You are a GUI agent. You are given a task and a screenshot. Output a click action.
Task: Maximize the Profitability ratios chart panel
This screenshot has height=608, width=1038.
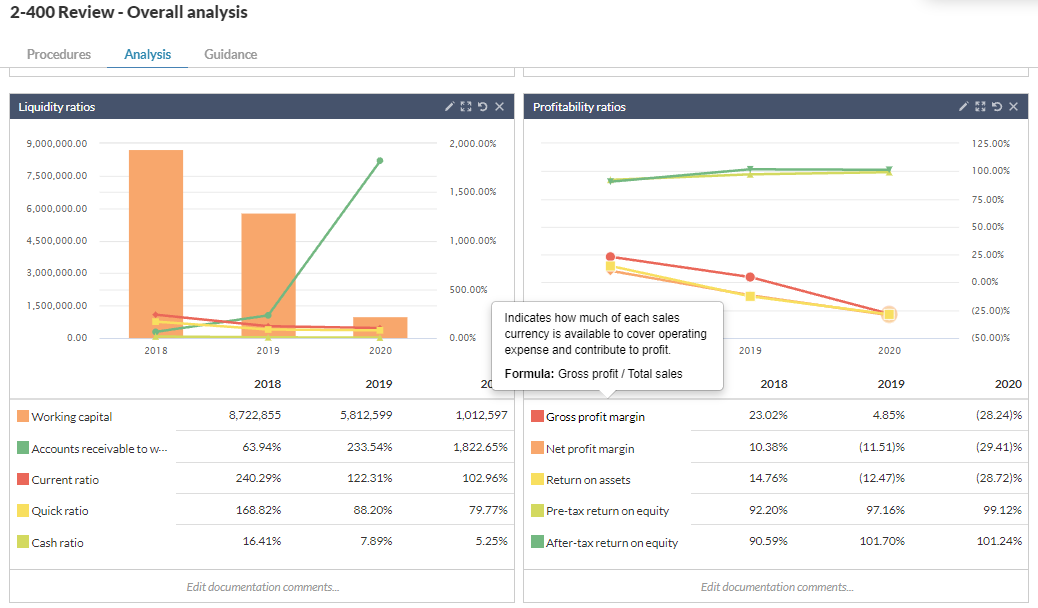point(980,107)
